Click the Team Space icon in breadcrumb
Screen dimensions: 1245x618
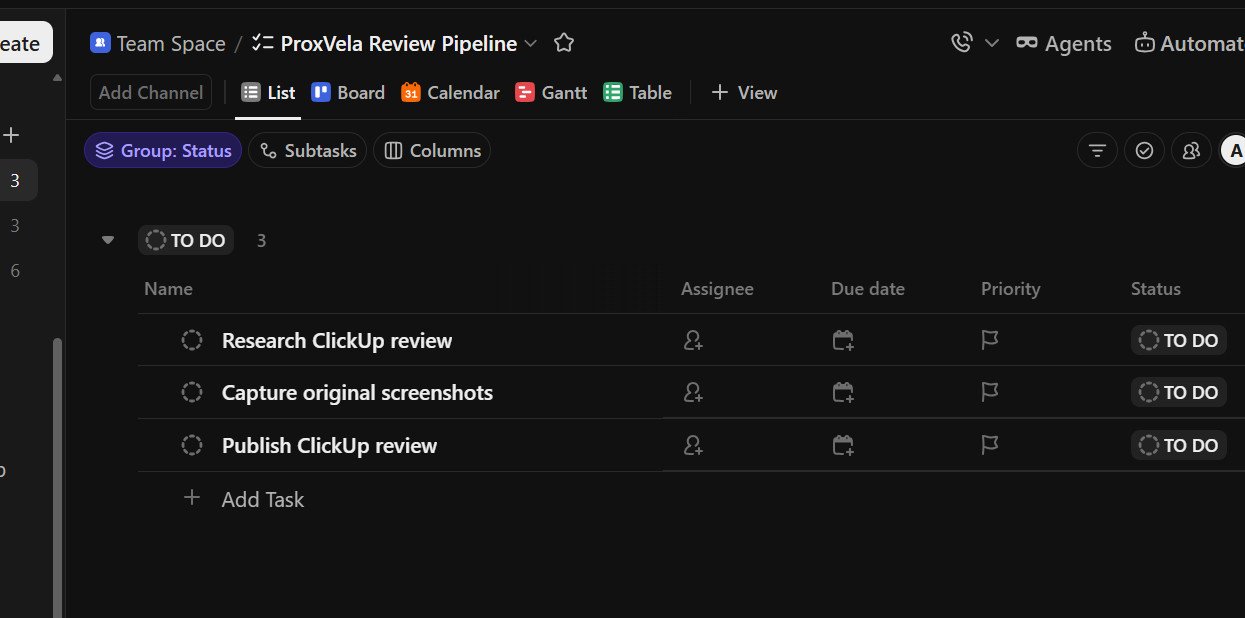tap(100, 43)
